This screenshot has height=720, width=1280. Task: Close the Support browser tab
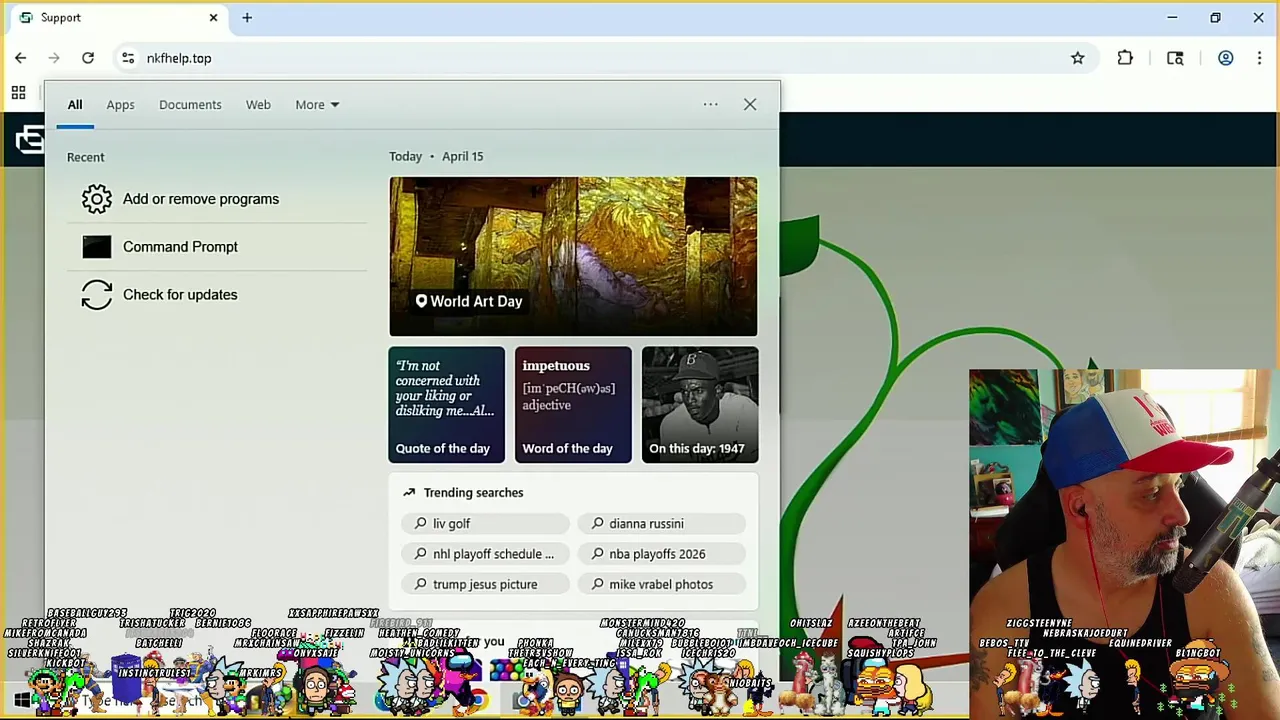(x=213, y=17)
